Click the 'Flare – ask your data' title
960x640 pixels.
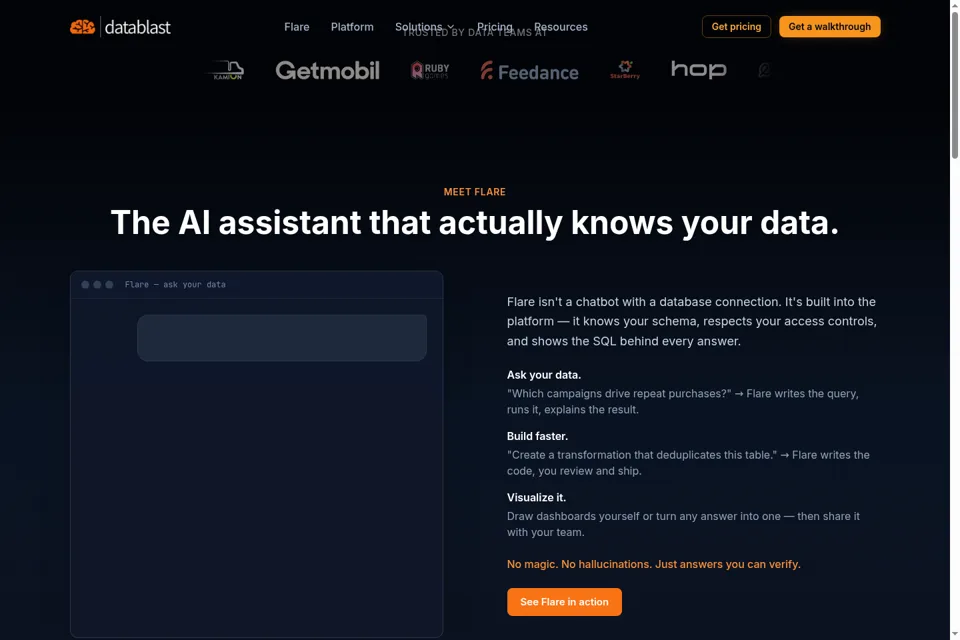[x=175, y=285]
